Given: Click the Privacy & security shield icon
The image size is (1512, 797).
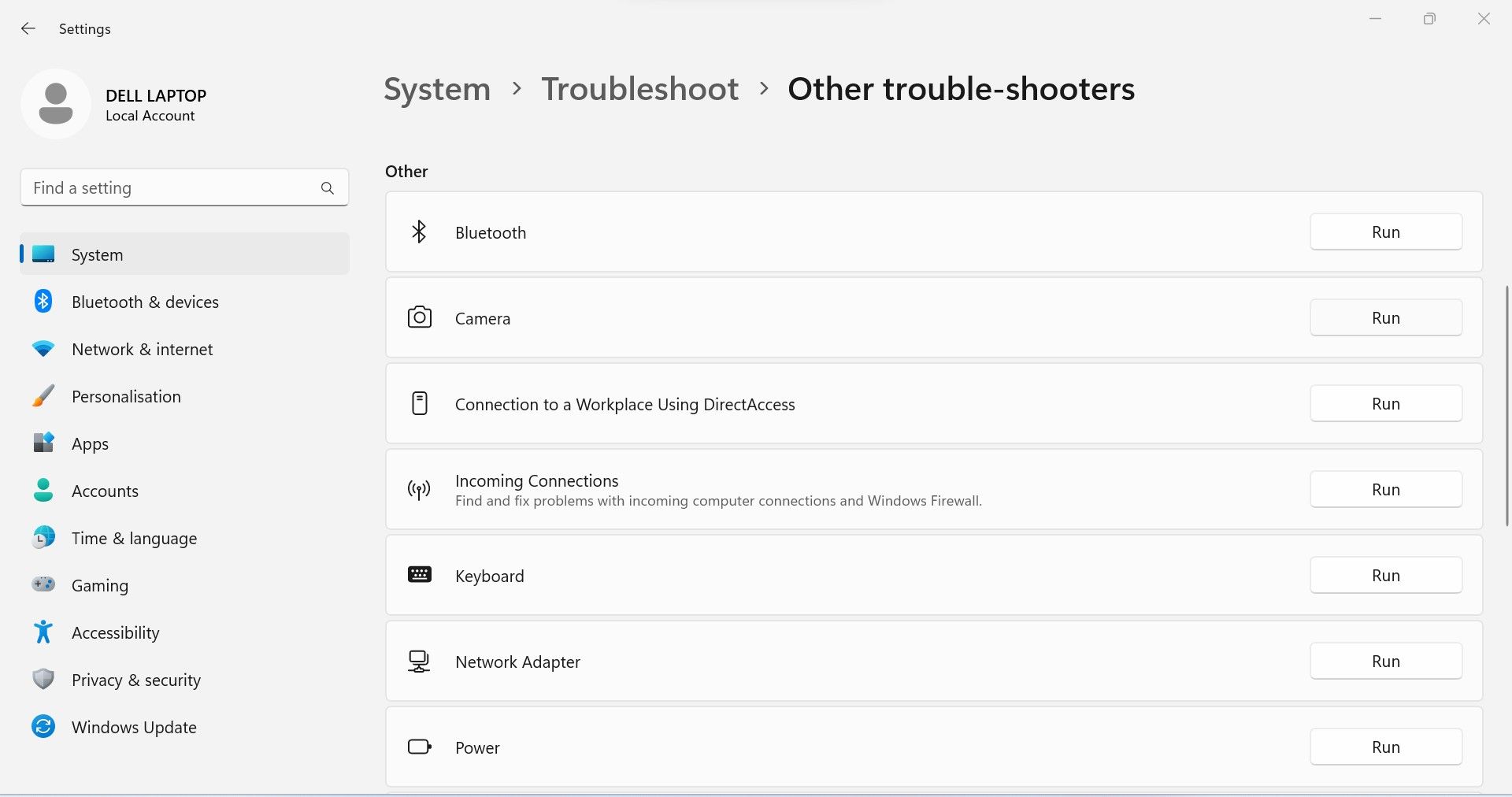Looking at the screenshot, I should (x=43, y=680).
